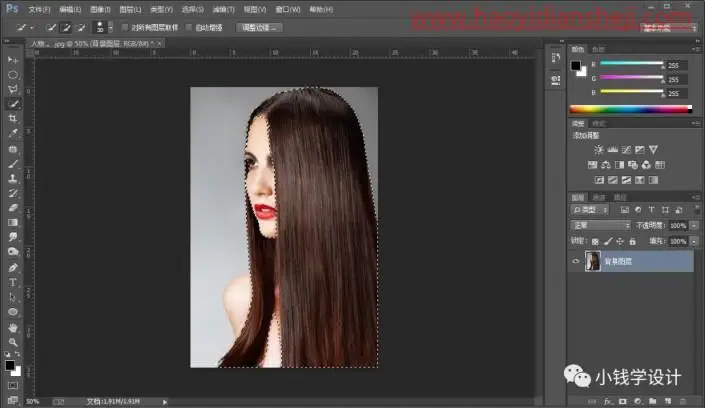Open the Image menu
This screenshot has width=705, height=408.
click(100, 9)
